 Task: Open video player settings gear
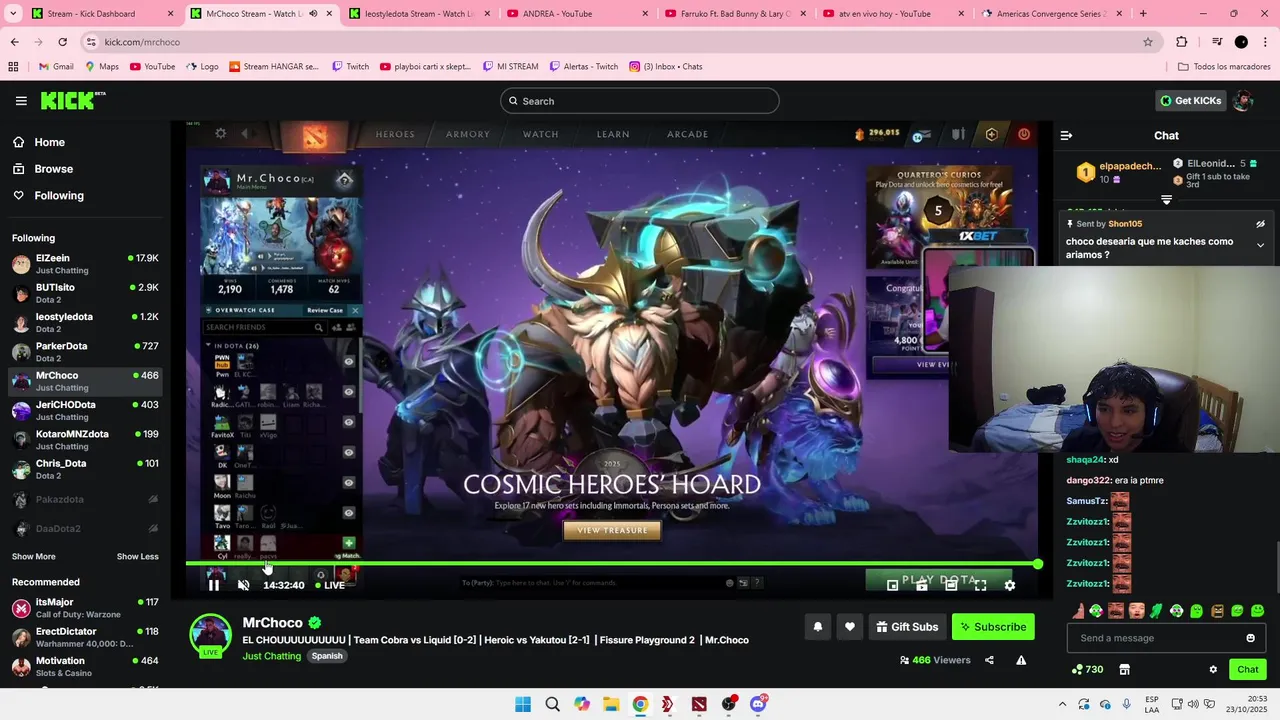(x=1010, y=585)
